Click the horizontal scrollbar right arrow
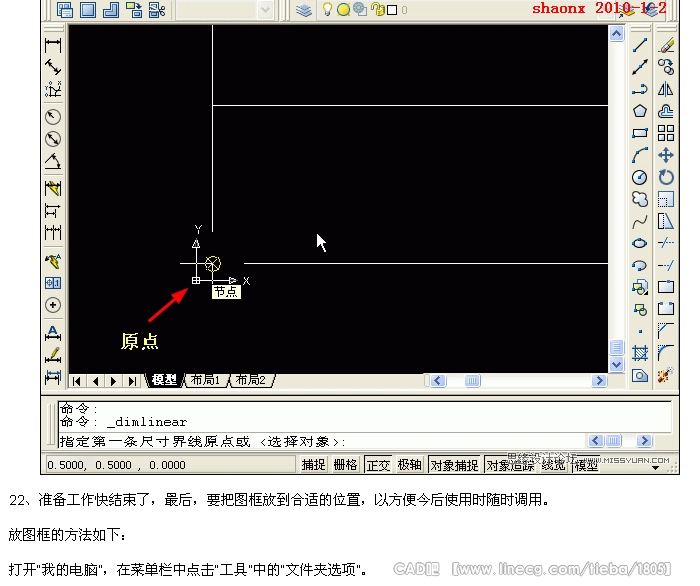700x586 pixels. [x=599, y=381]
